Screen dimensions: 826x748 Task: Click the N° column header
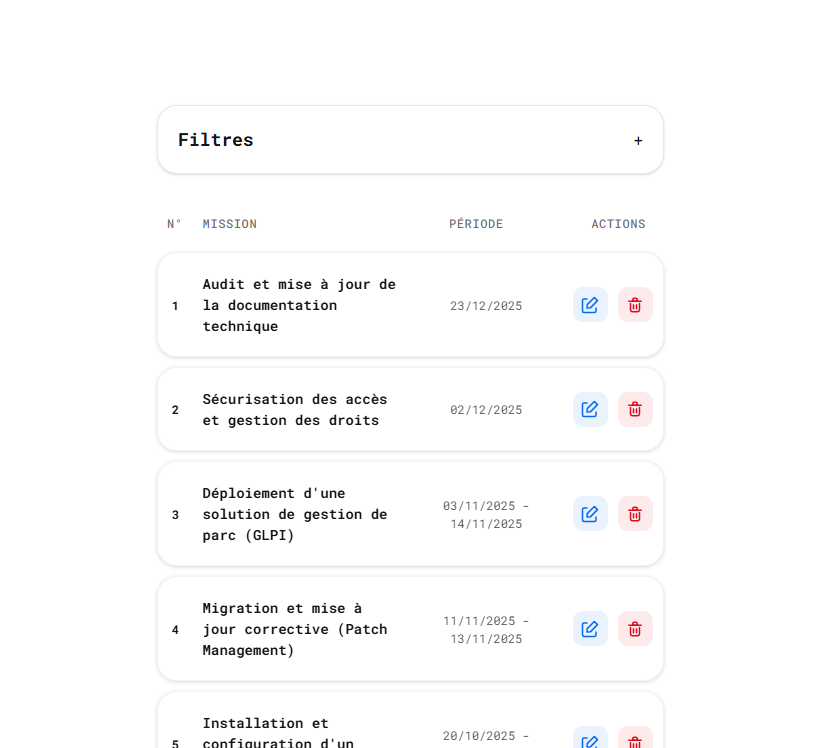[x=174, y=224]
